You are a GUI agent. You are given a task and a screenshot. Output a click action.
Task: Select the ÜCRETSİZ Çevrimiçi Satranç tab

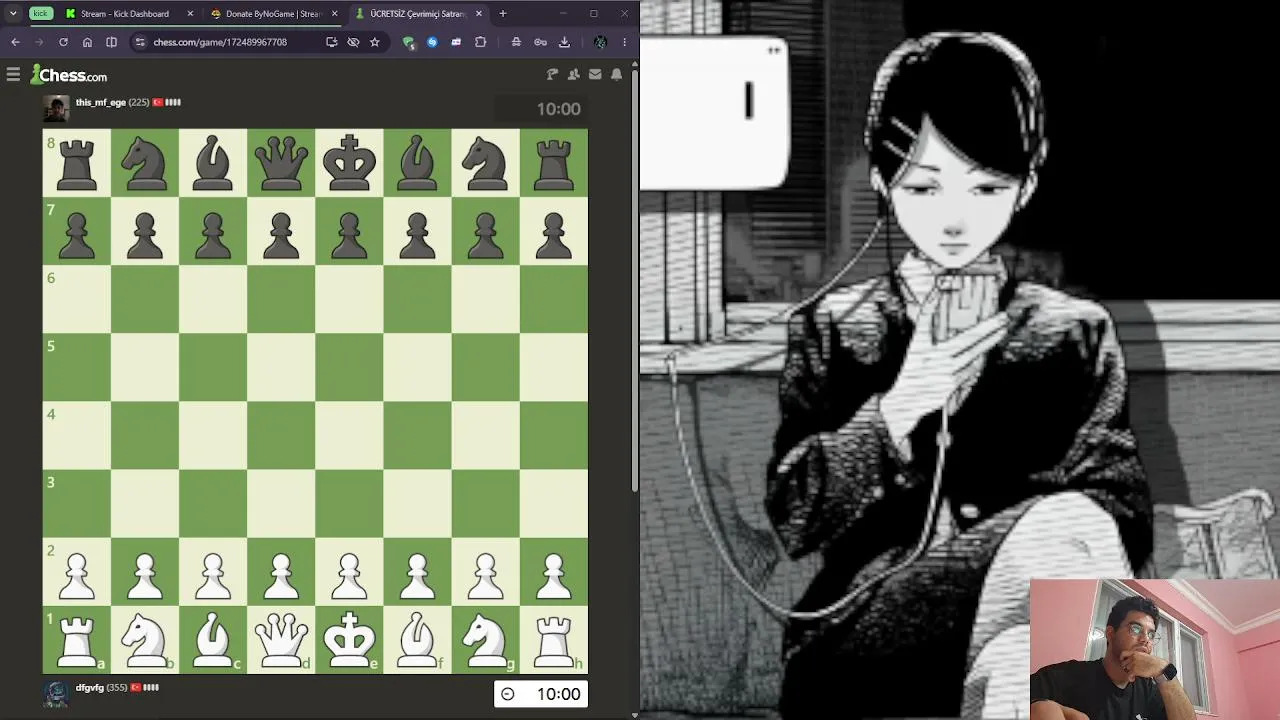[418, 14]
